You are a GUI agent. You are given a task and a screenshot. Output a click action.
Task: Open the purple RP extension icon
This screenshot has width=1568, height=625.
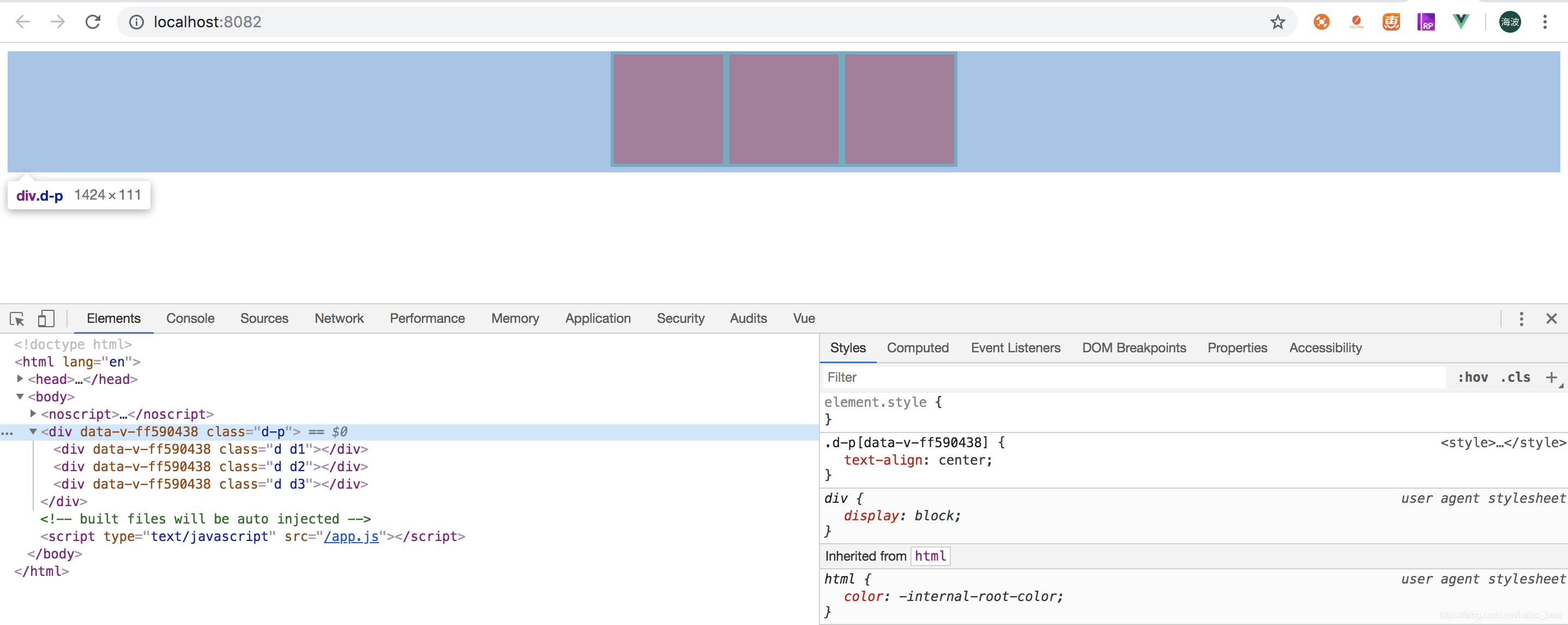click(x=1426, y=22)
